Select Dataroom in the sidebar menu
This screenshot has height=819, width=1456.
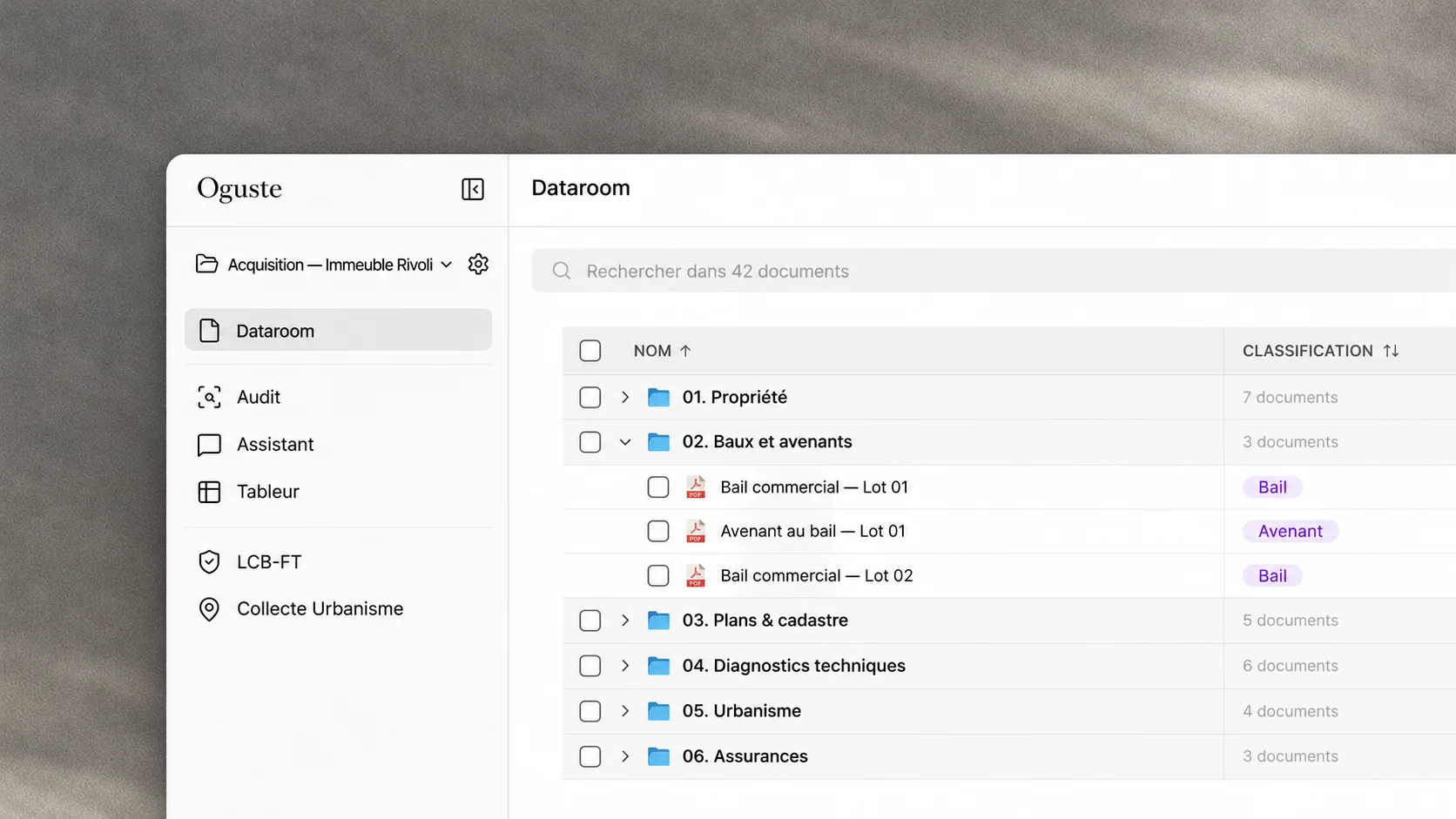(x=338, y=330)
